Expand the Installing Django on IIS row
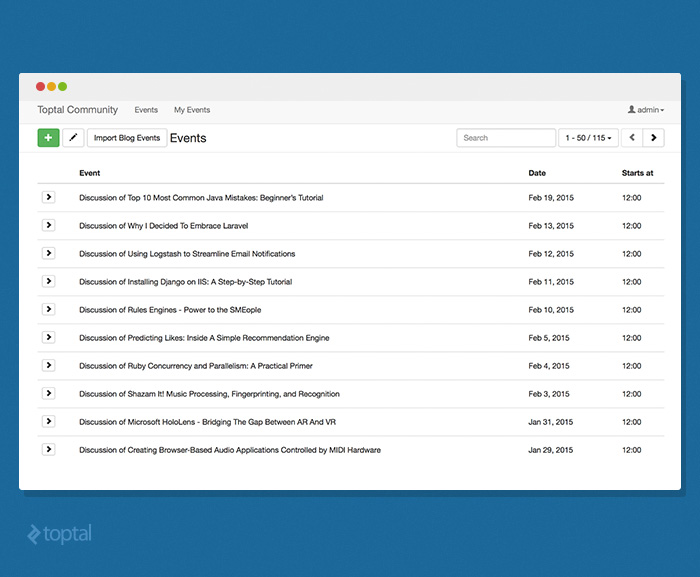Screen dimensions: 700x577 click(48, 281)
